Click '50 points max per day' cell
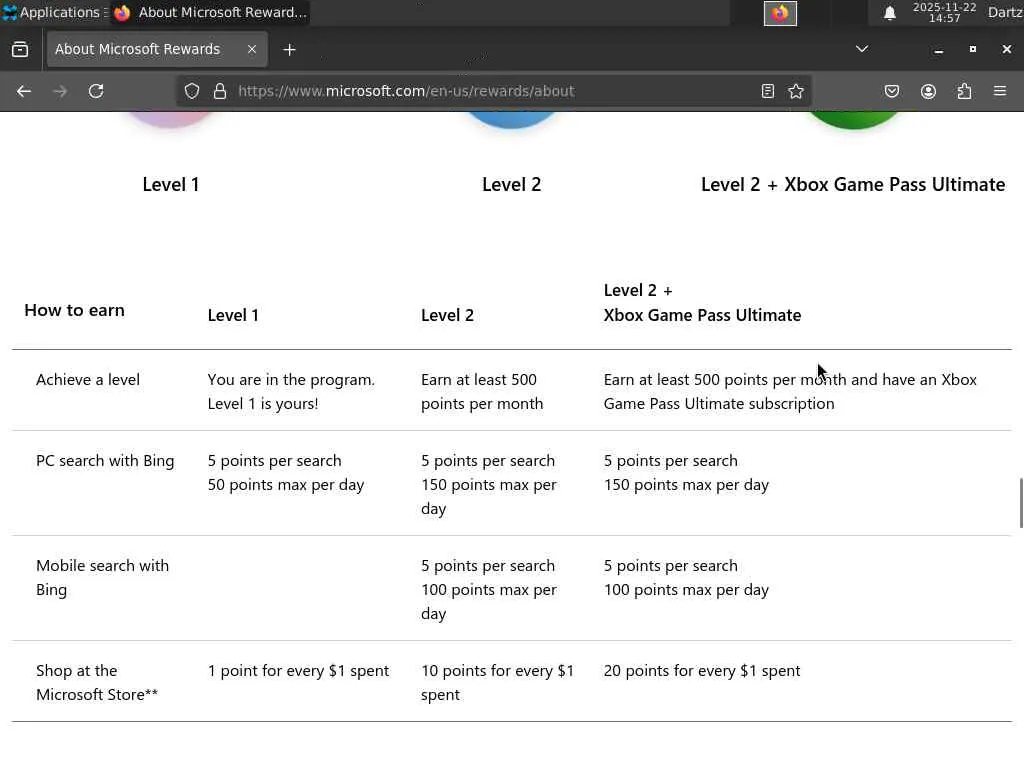Viewport: 1024px width, 768px height. [x=286, y=485]
